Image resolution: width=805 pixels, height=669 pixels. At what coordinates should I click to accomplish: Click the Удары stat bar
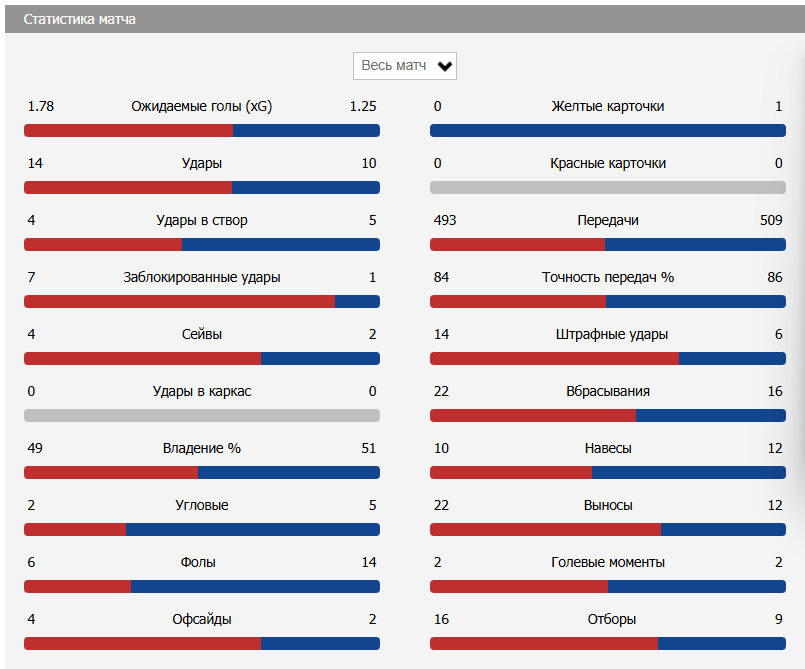tap(201, 187)
